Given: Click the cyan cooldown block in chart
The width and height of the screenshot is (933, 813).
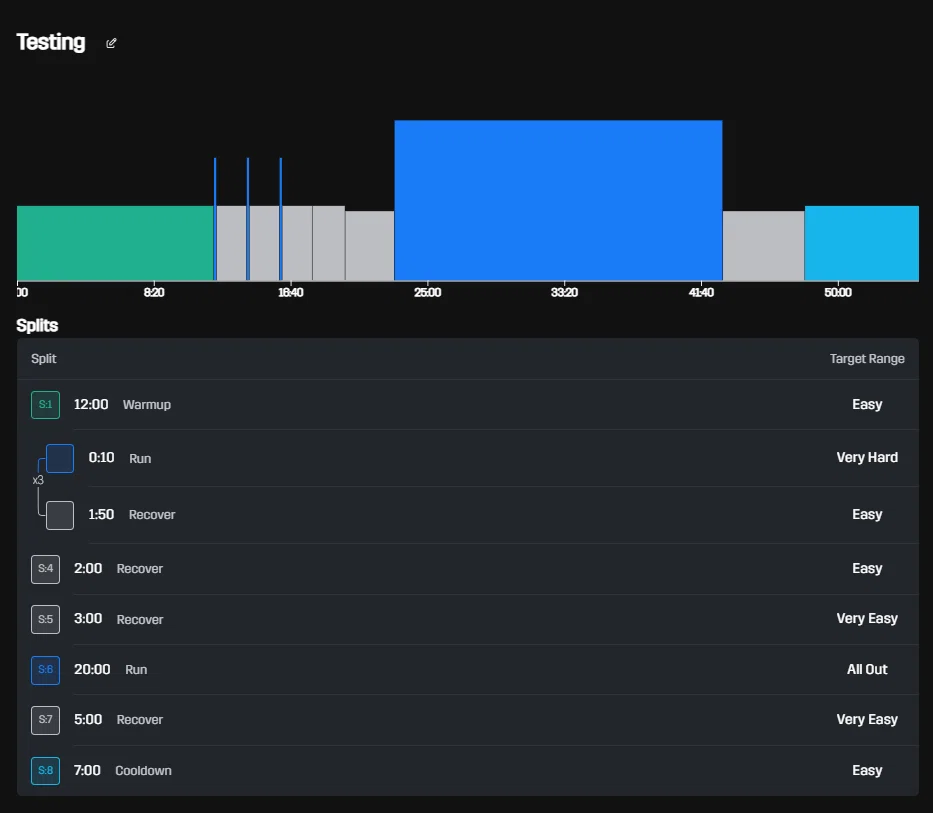Looking at the screenshot, I should pos(862,243).
